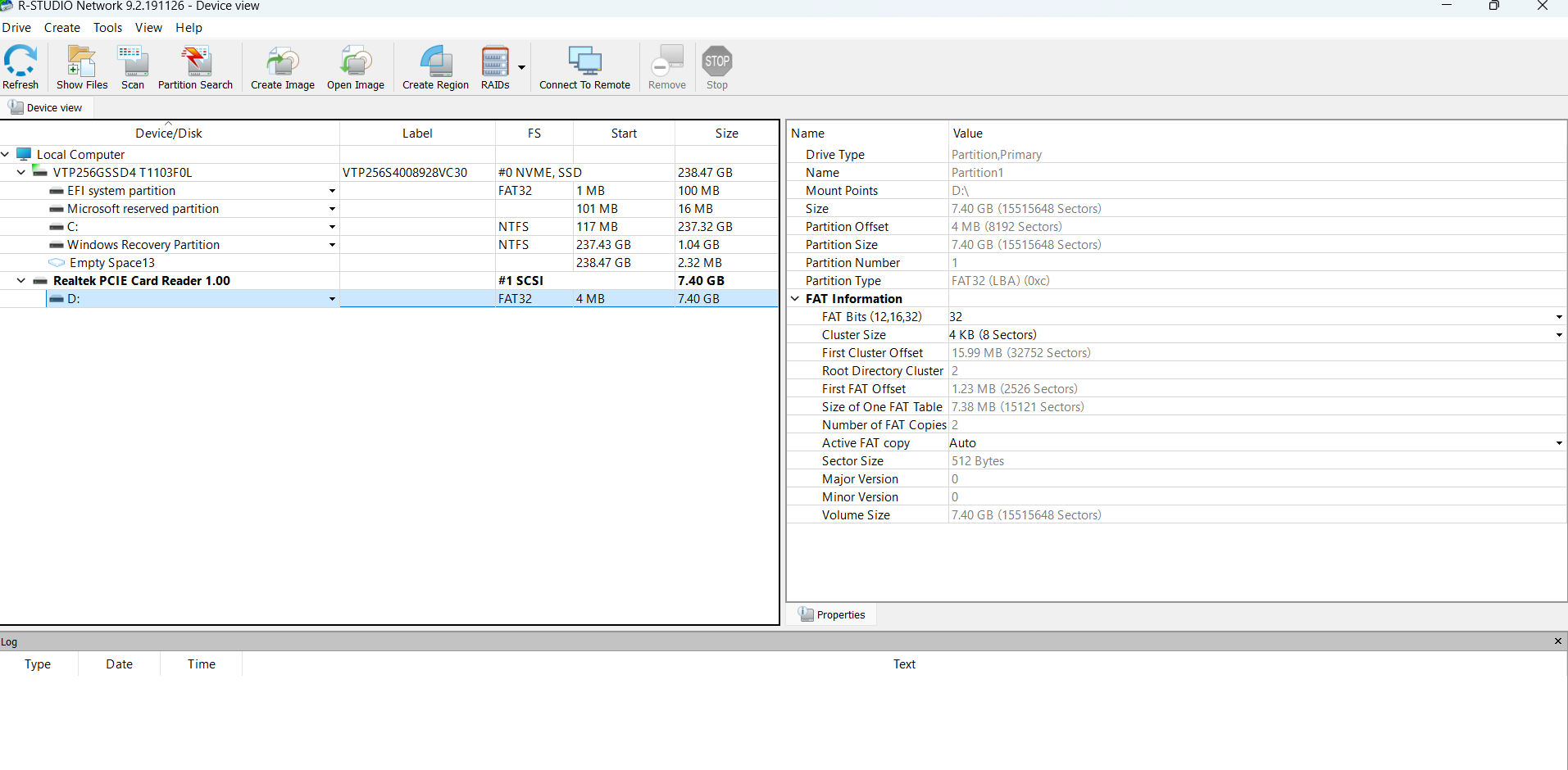Viewport: 1568px width, 770px height.
Task: Click the Stop toolbar icon
Action: 717,61
